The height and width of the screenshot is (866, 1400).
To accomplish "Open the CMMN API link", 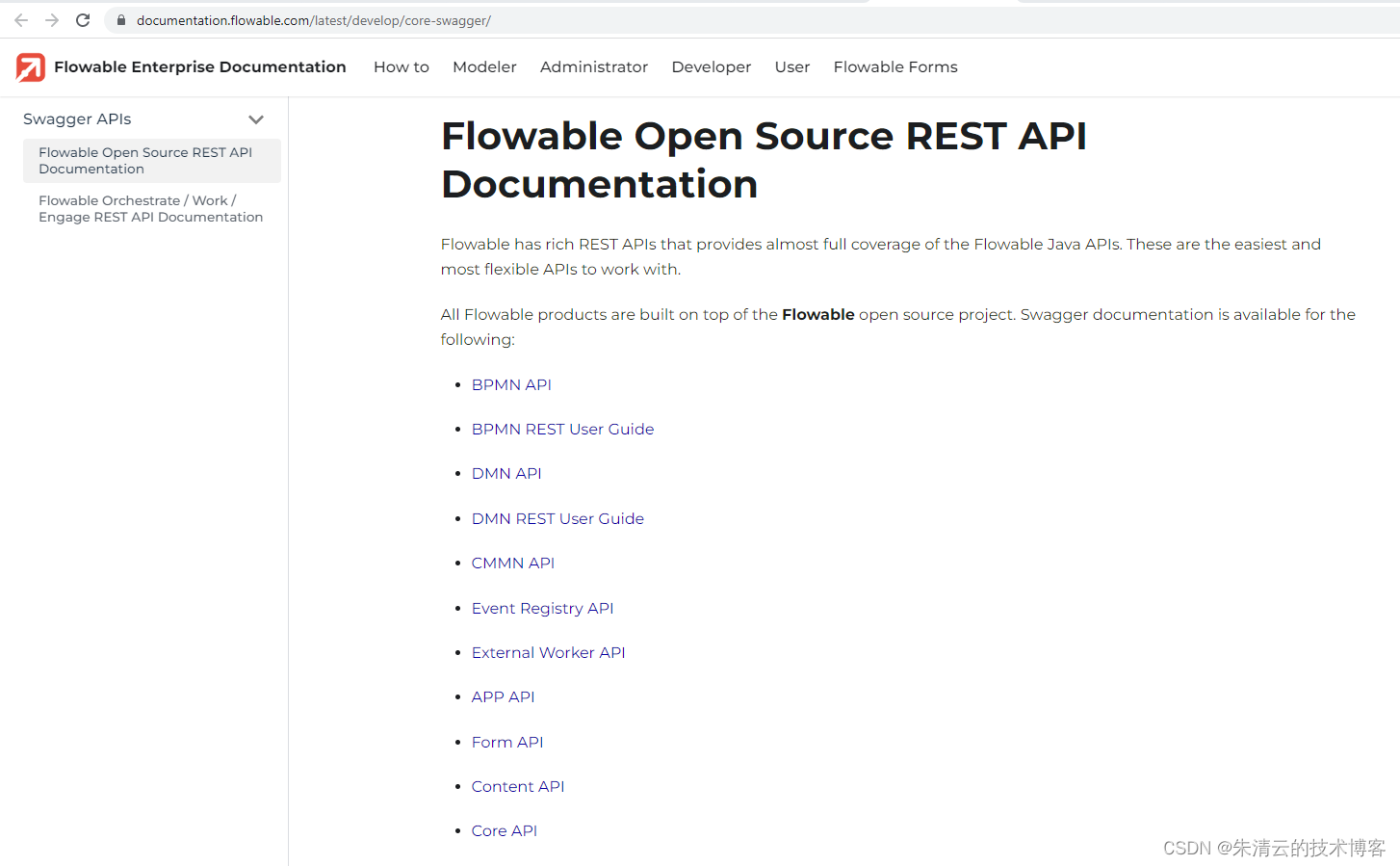I will pyautogui.click(x=513, y=563).
